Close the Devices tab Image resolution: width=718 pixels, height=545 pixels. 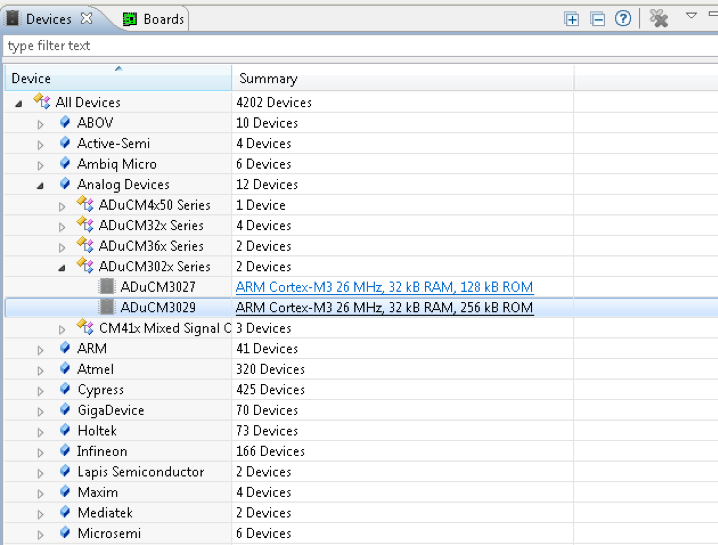point(86,18)
